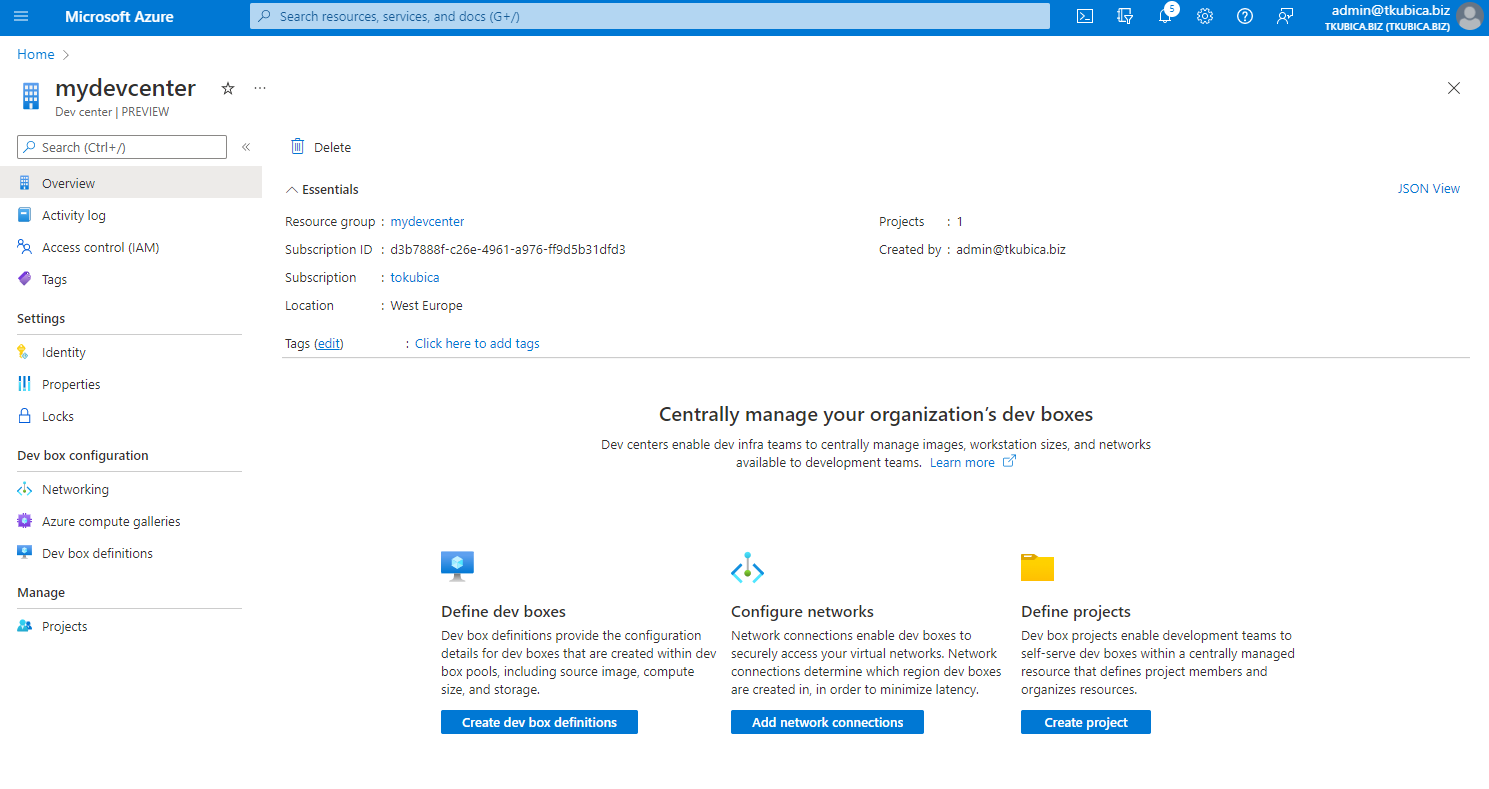Viewport: 1489px width, 789px height.
Task: Pin mydevcenter to favorites with the star
Action: click(228, 88)
